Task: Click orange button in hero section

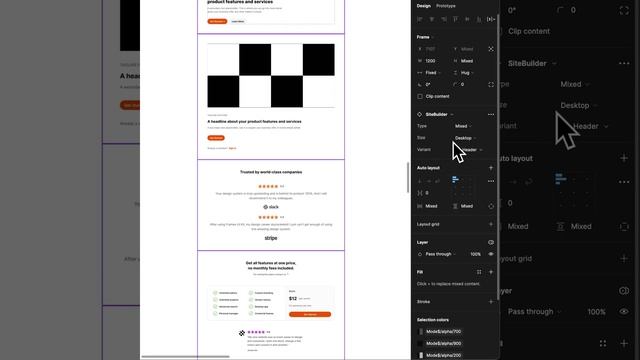Action: coord(217,21)
